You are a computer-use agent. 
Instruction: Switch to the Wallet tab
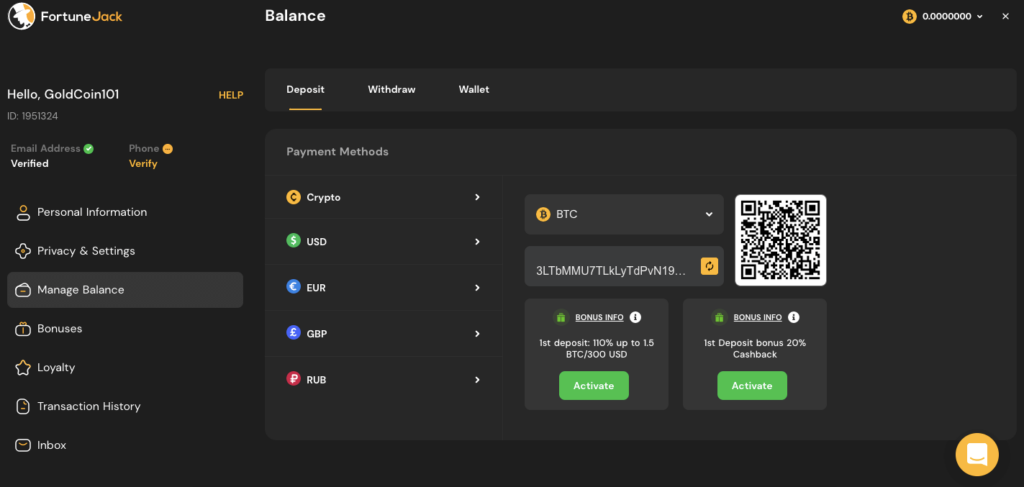click(474, 89)
